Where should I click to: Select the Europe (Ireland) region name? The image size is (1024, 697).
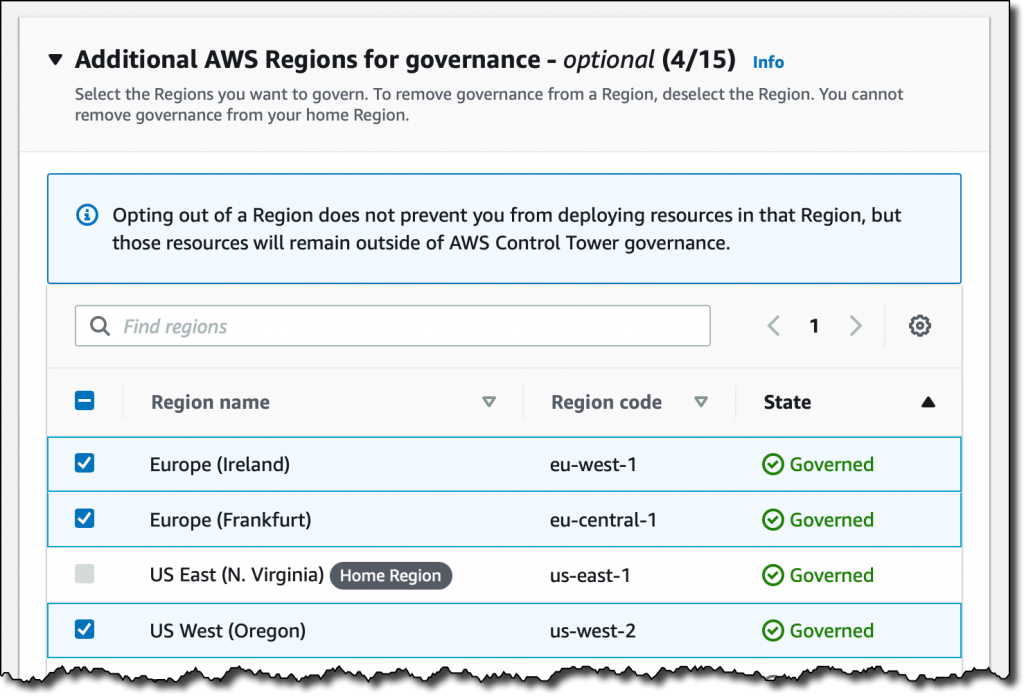click(x=219, y=464)
